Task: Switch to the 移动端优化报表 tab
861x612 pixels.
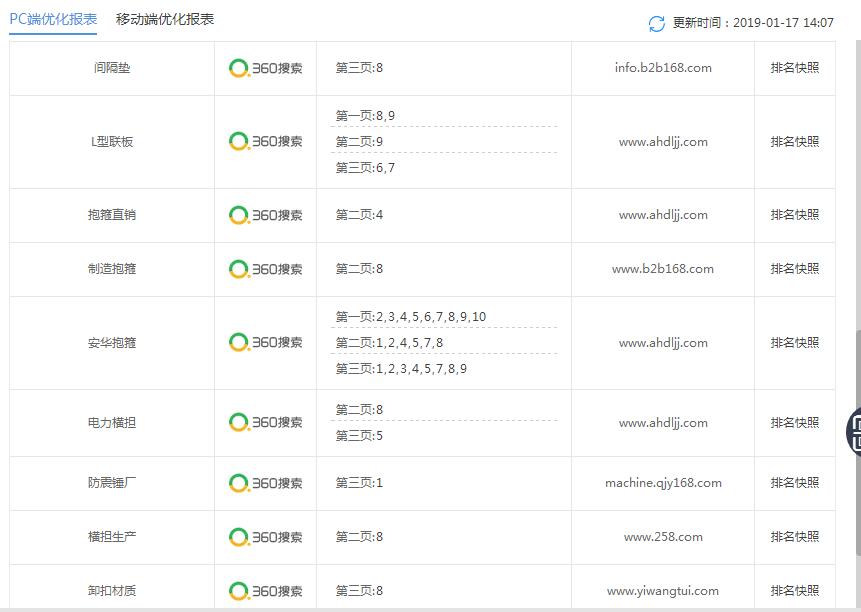Action: [165, 19]
